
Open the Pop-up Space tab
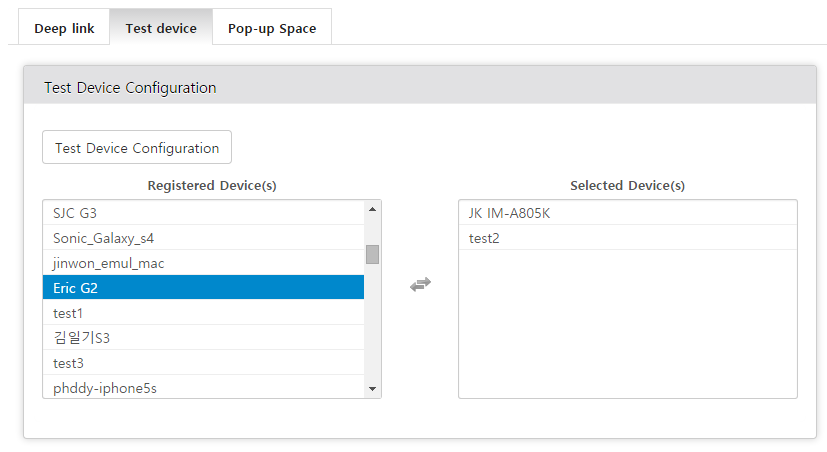click(x=272, y=28)
